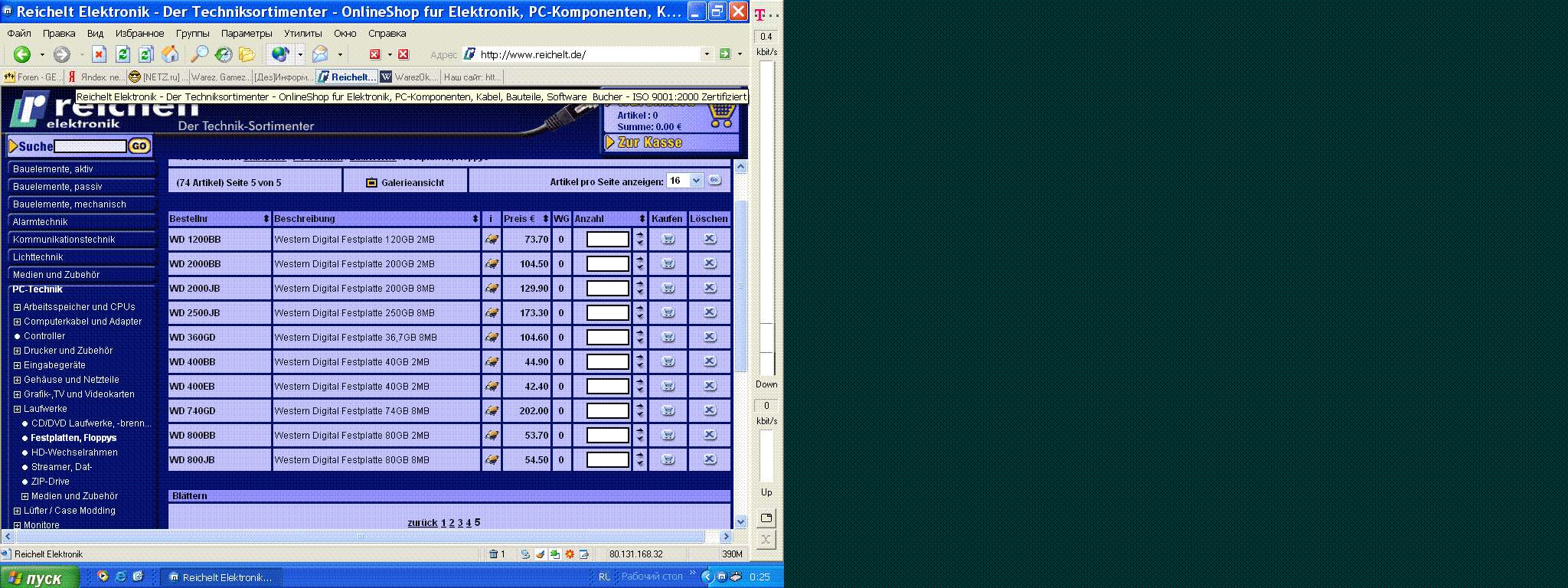Click the green Go arrow next to address bar

click(725, 54)
